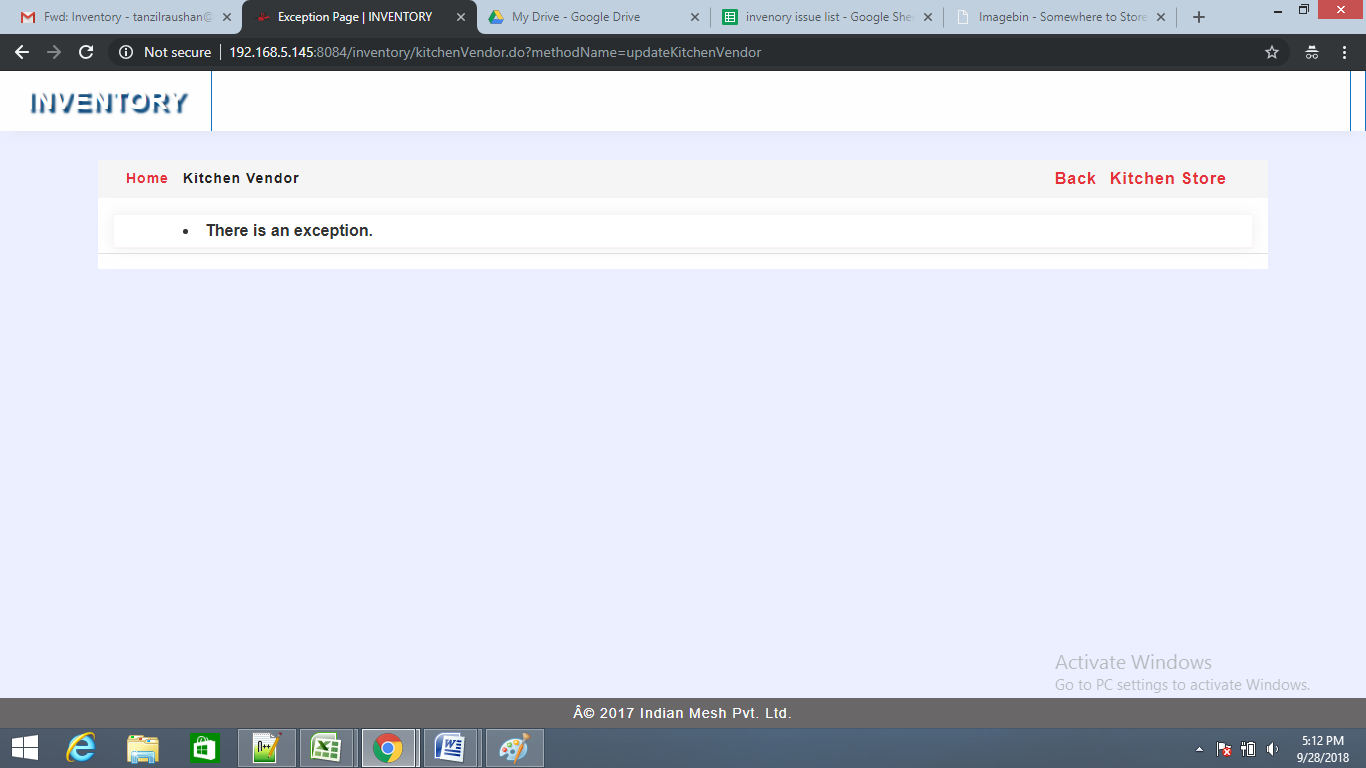This screenshot has height=768, width=1366.
Task: Switch to Word in taskbar
Action: pyautogui.click(x=451, y=748)
